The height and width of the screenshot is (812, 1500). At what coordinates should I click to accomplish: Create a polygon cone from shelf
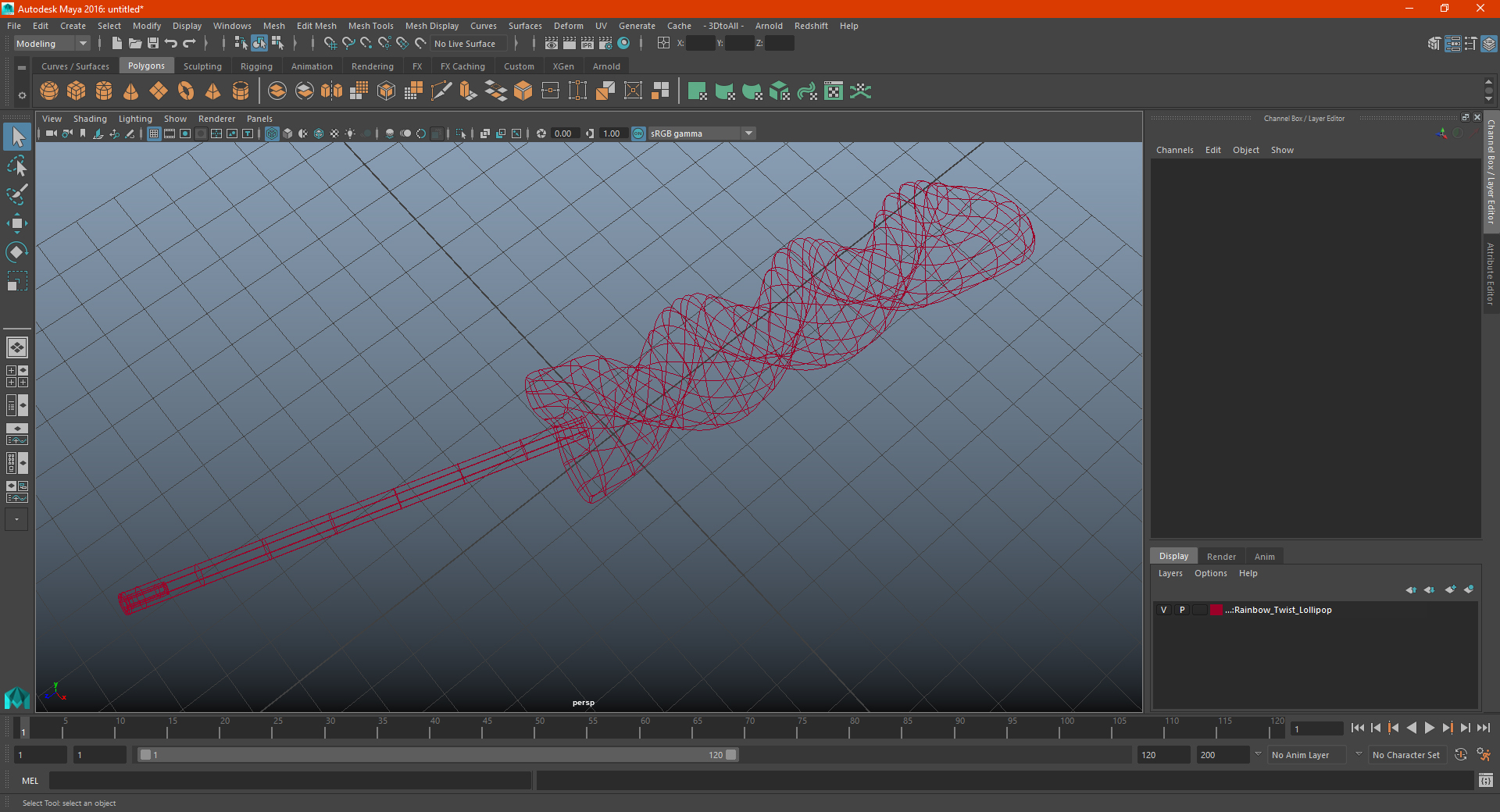click(131, 91)
